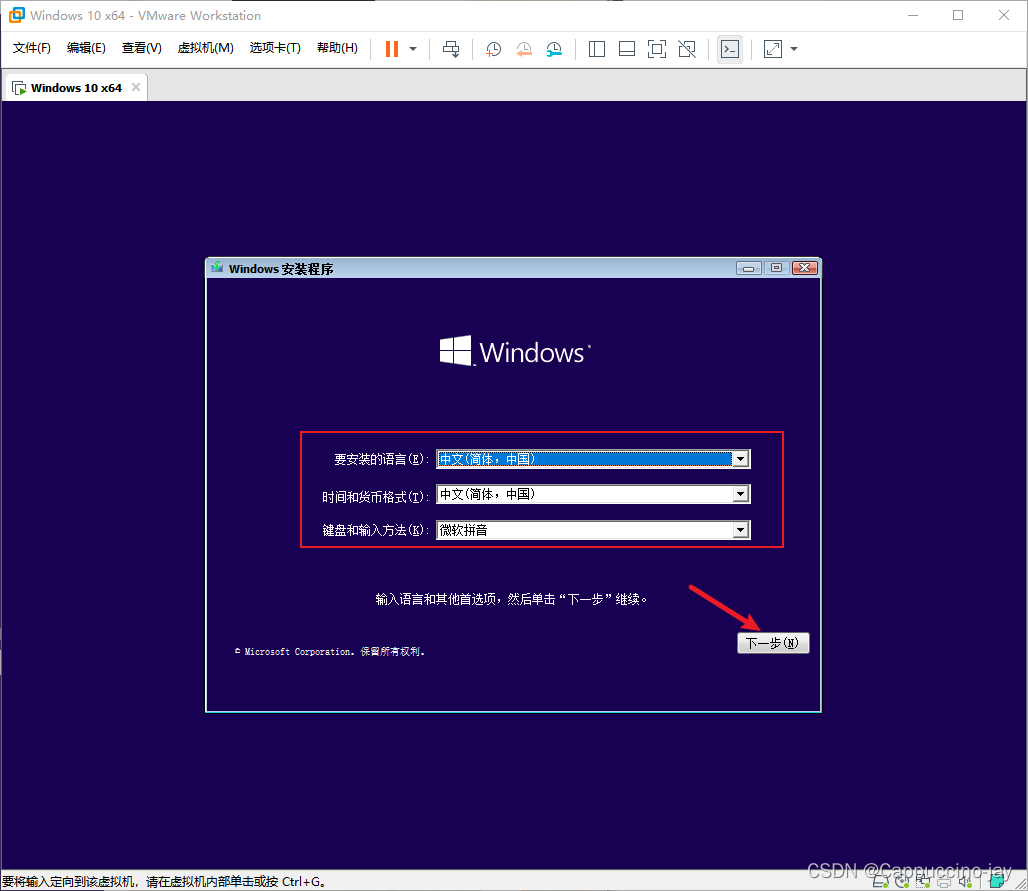1028x891 pixels.
Task: Minimize the Windows 安装程序 dialog
Action: coord(748,268)
